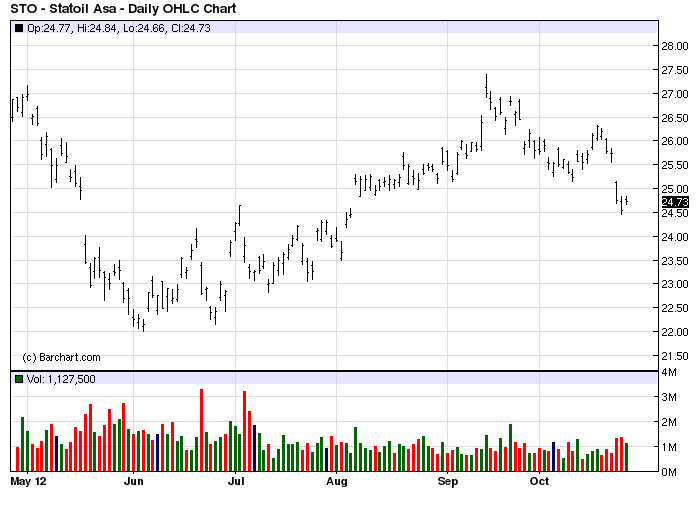
Task: Click the black OHLC legend square
Action: click(x=19, y=28)
